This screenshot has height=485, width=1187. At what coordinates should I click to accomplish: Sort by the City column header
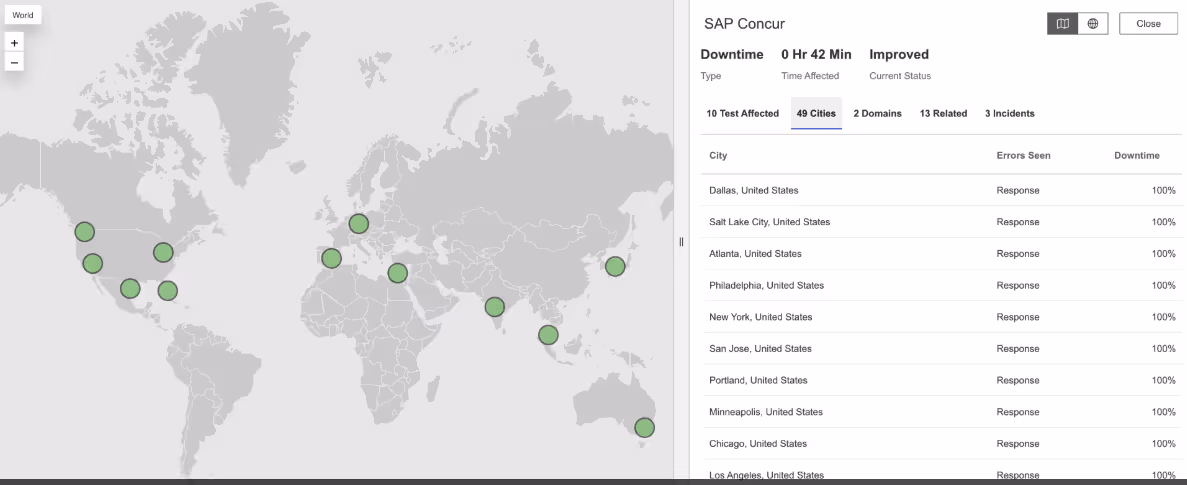[x=718, y=155]
